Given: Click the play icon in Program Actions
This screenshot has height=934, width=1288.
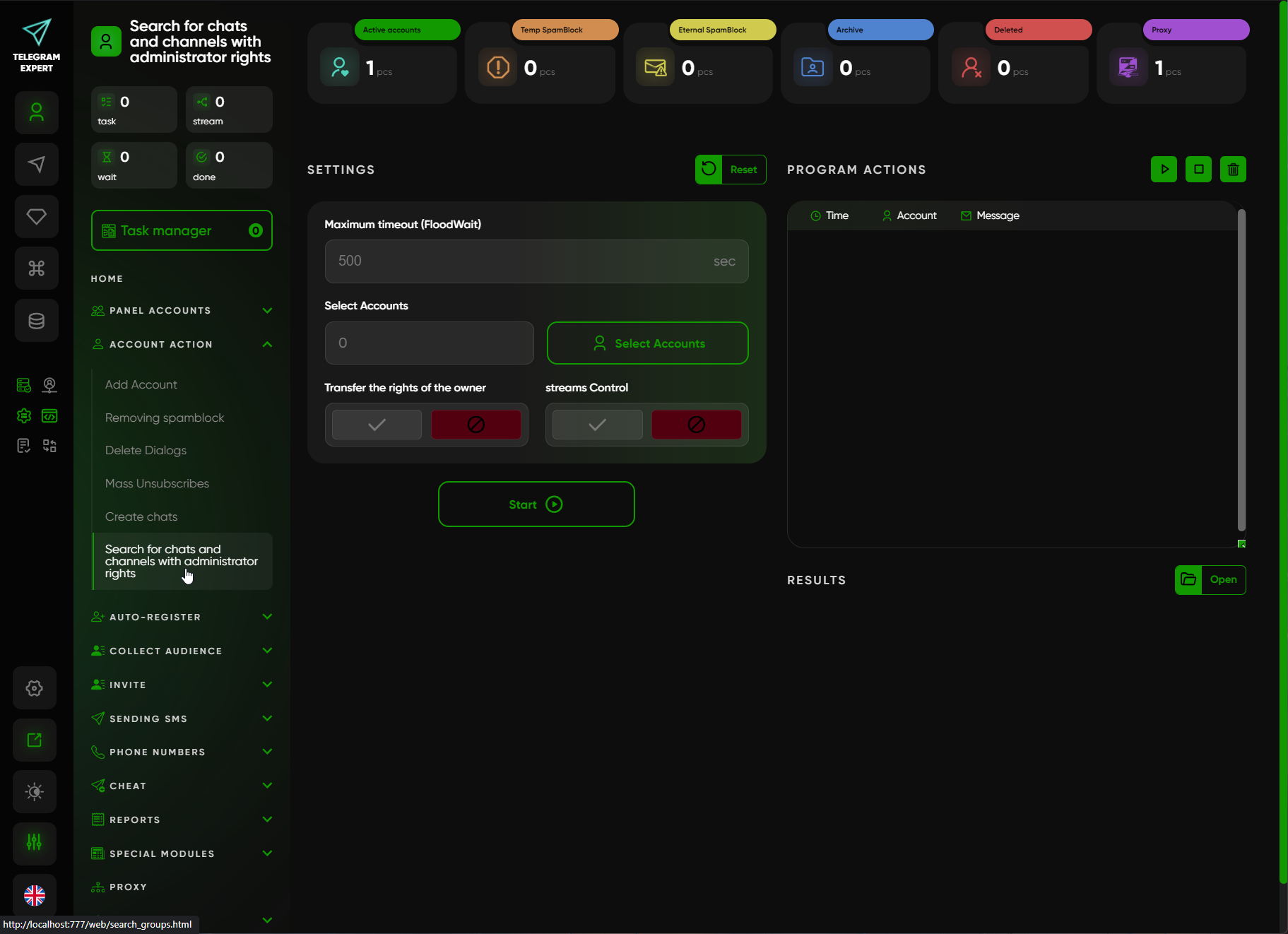Looking at the screenshot, I should 1164,170.
